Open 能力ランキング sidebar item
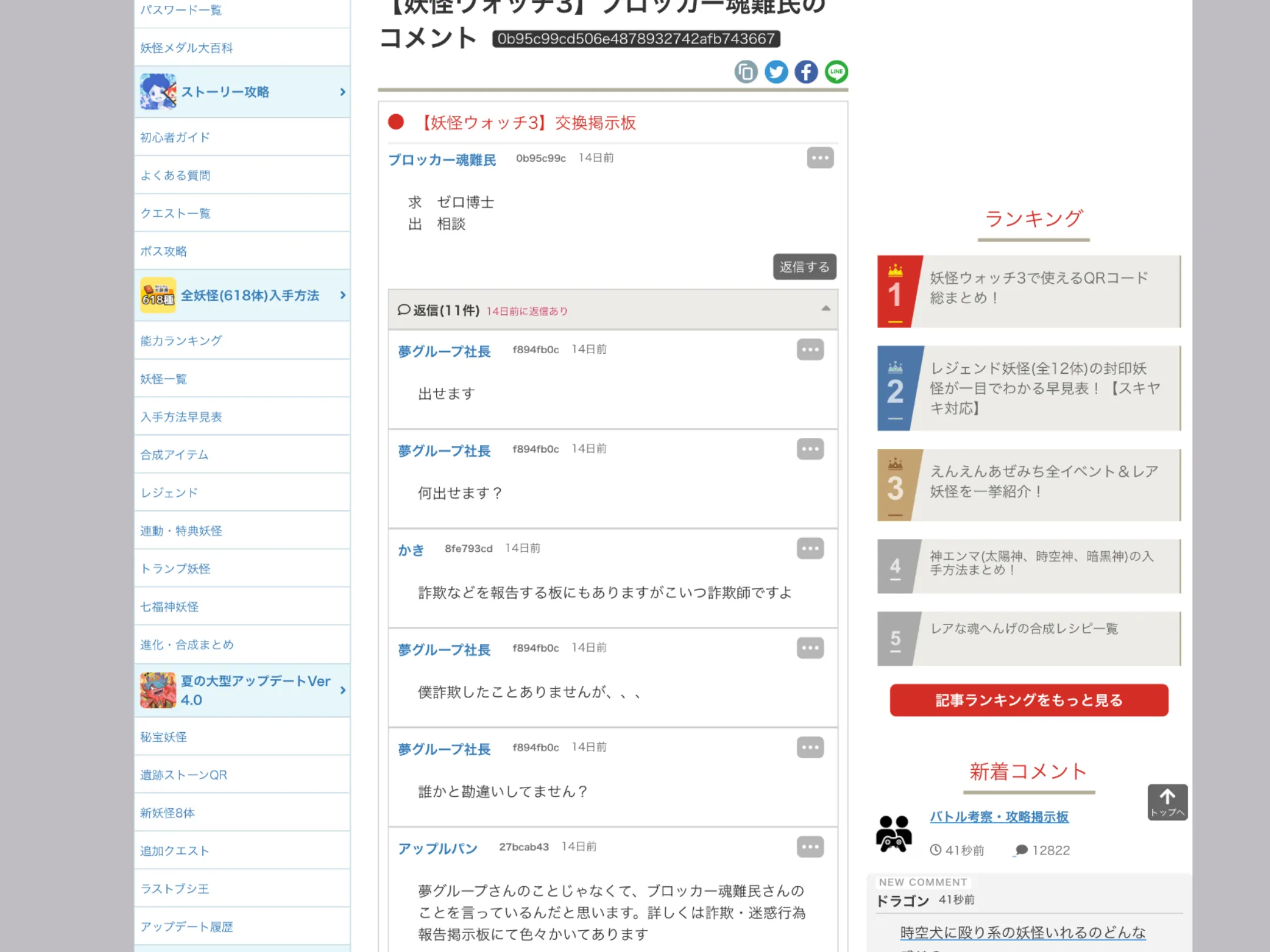 [x=242, y=340]
